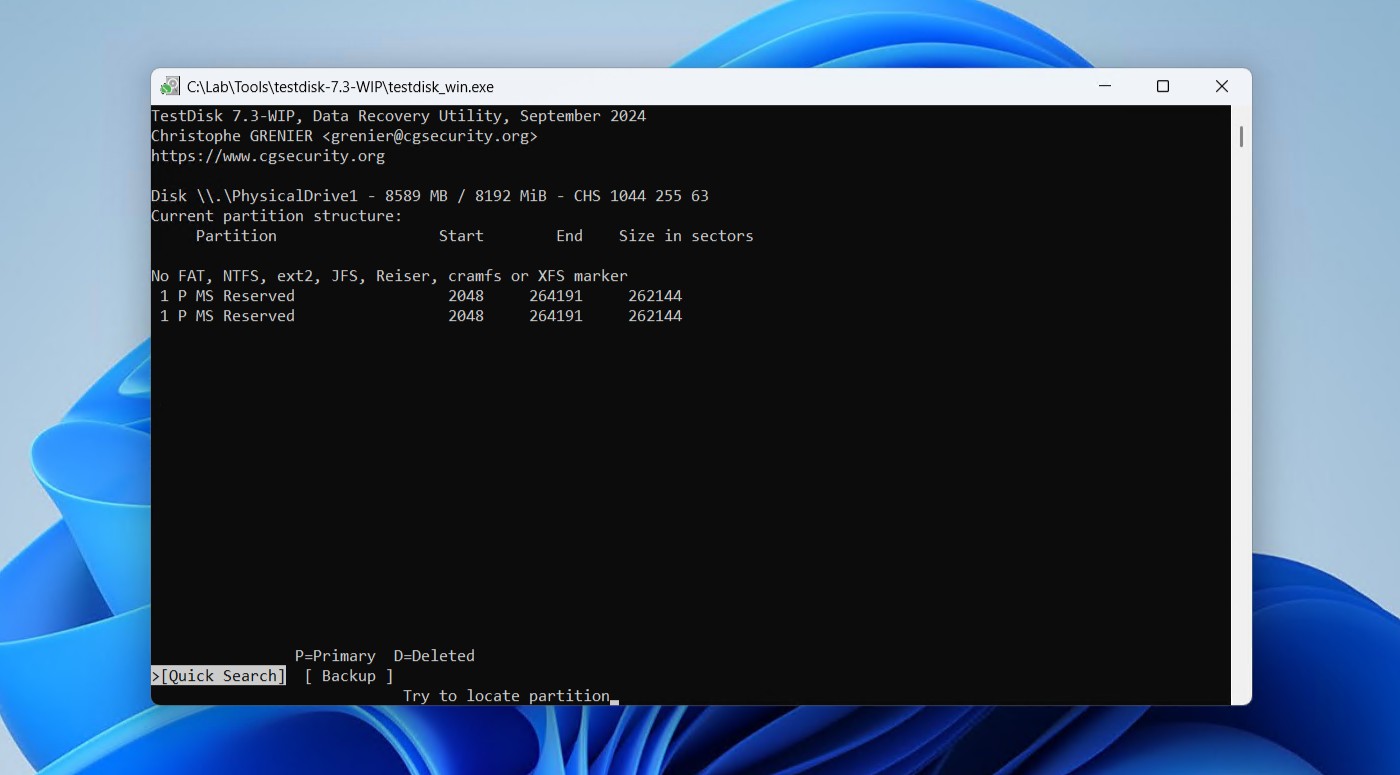1400x775 pixels.
Task: Select the first MS Reserved partition row
Action: [420, 296]
